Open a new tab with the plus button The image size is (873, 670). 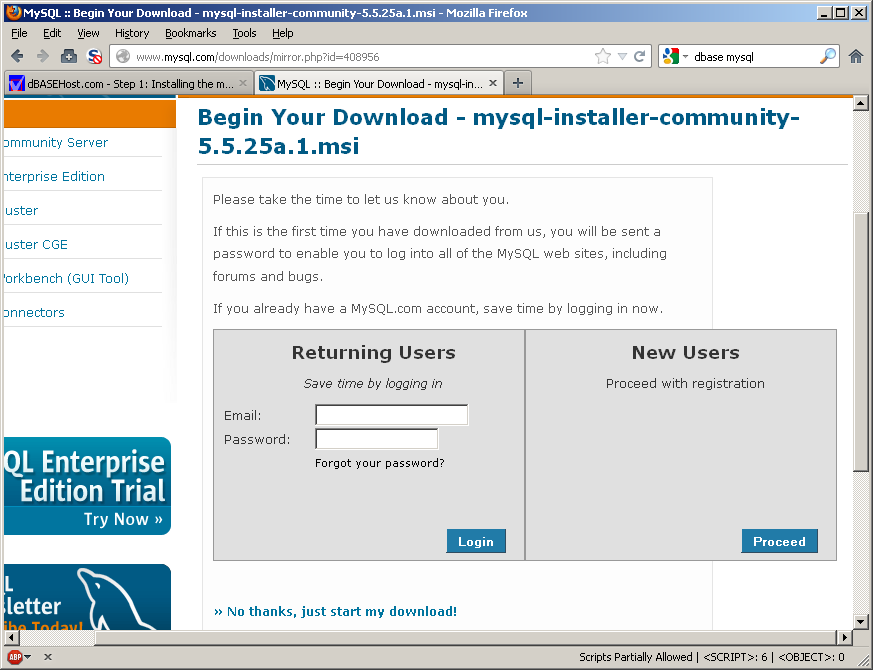518,84
